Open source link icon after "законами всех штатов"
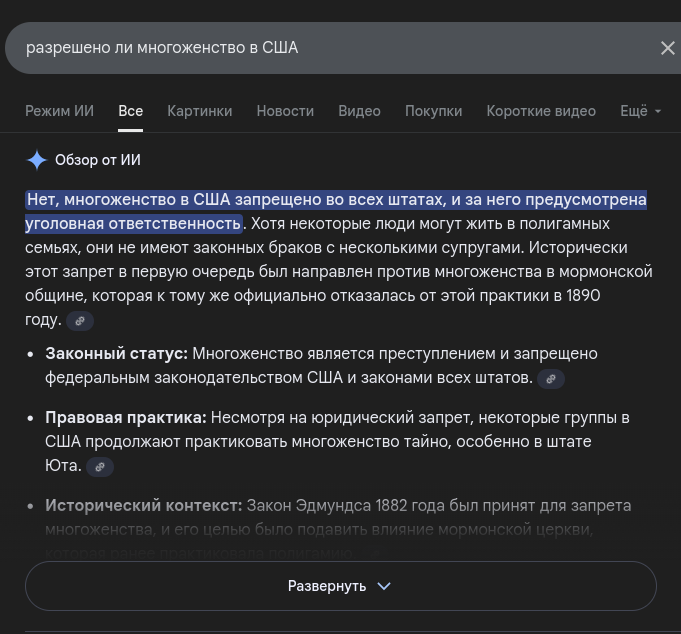 pos(551,379)
